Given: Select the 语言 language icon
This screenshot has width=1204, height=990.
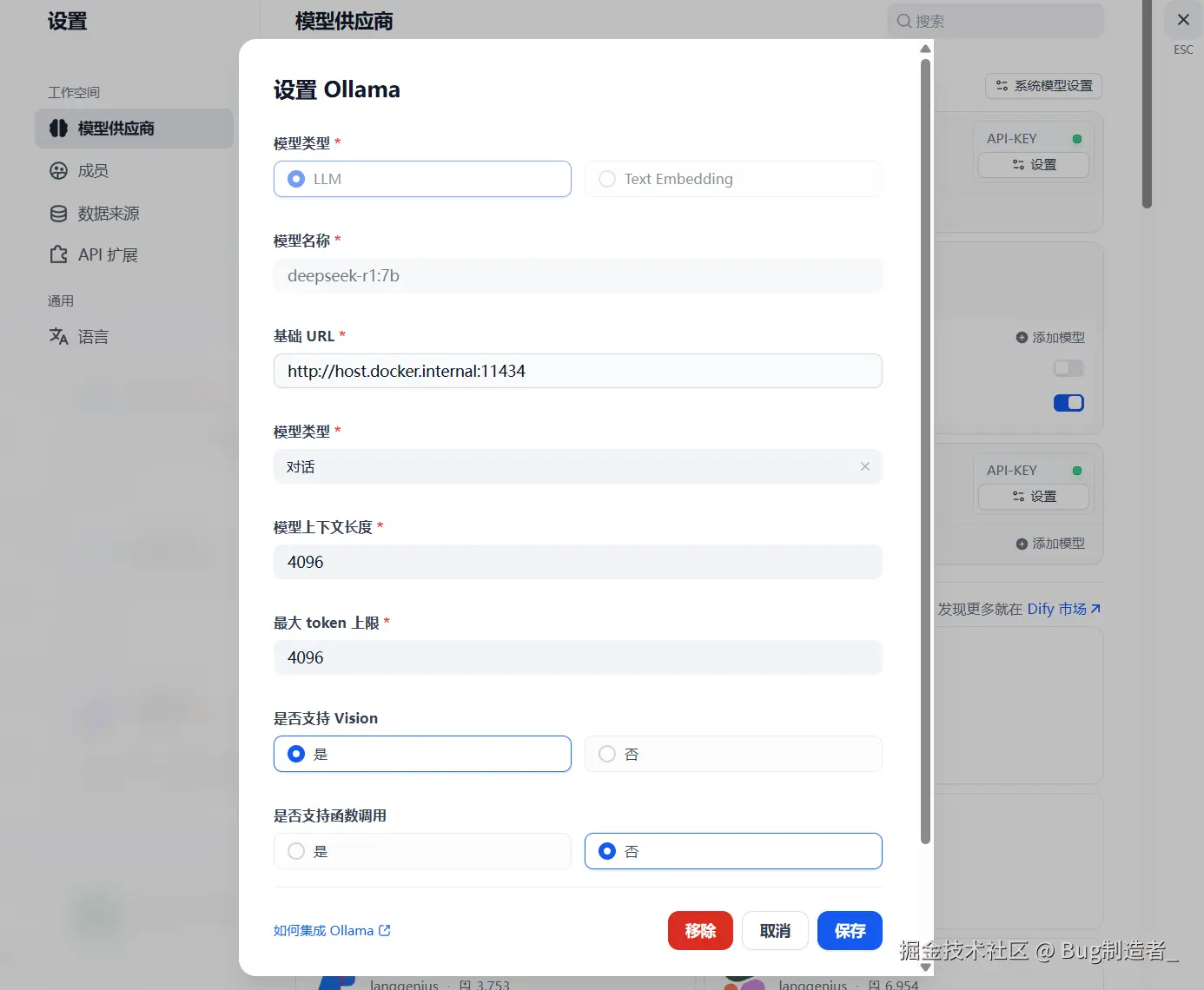Looking at the screenshot, I should click(57, 336).
